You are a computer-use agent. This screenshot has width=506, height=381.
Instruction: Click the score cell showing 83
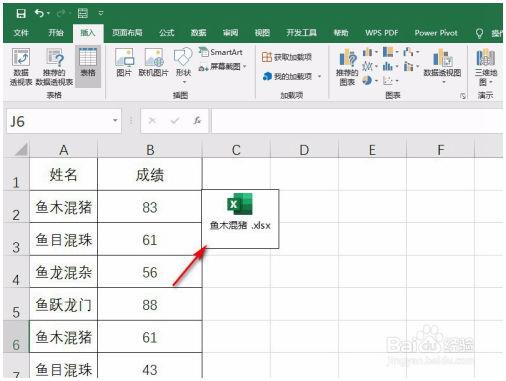[150, 207]
